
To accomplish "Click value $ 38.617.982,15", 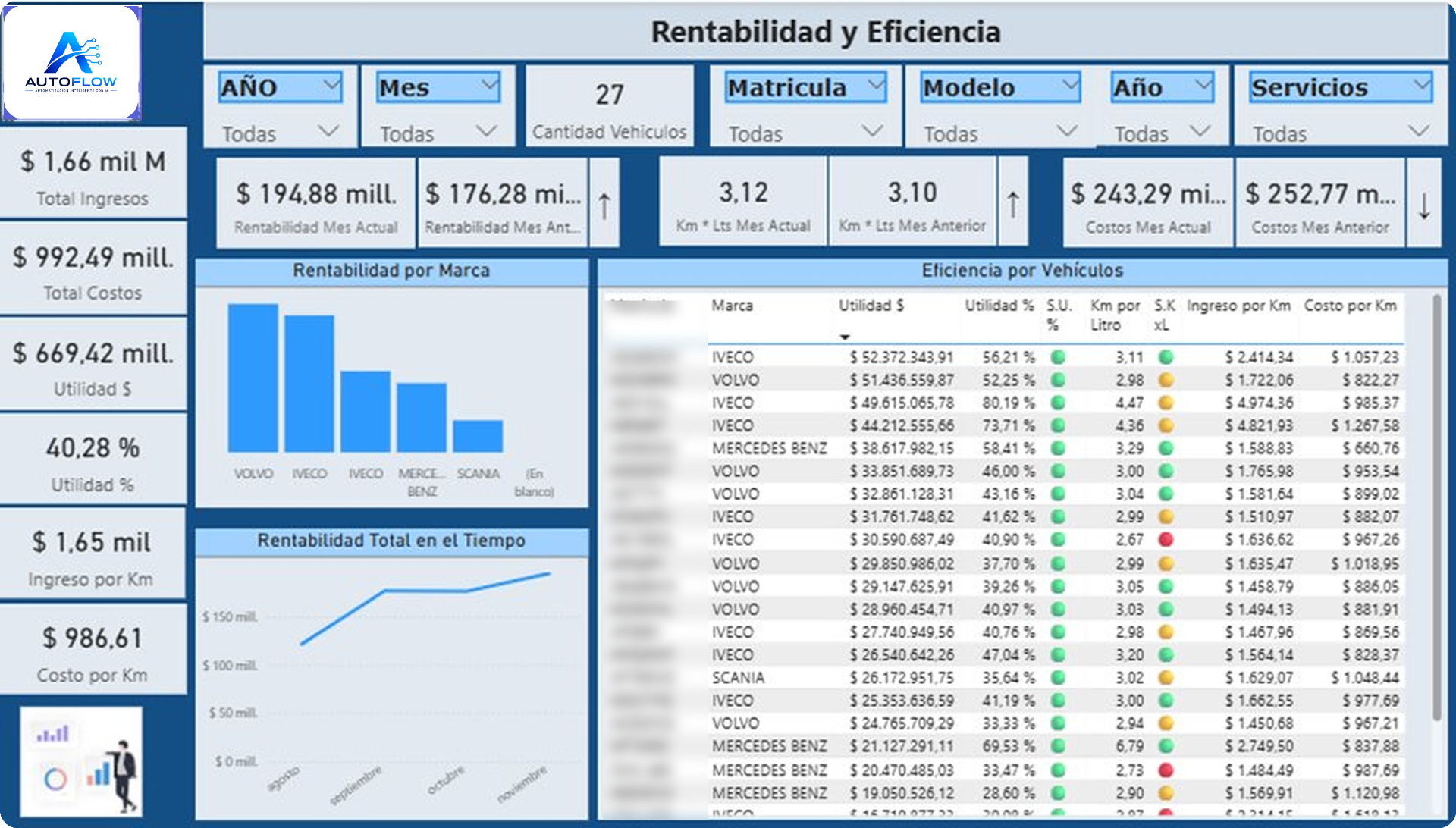I will pos(901,448).
